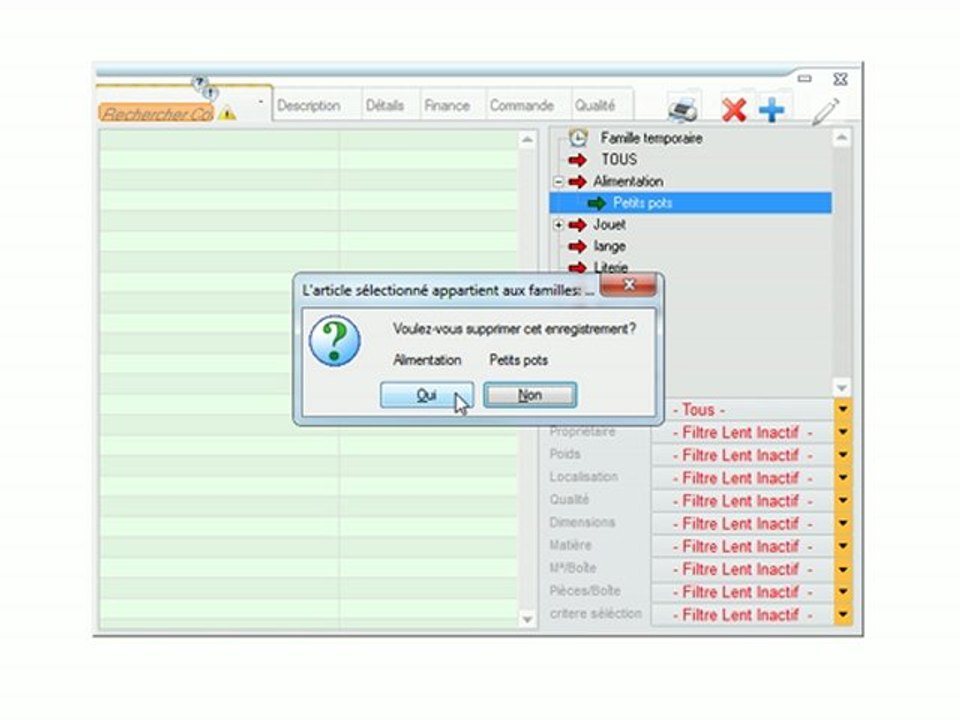
Task: Click the pencil edit icon
Action: 826,111
